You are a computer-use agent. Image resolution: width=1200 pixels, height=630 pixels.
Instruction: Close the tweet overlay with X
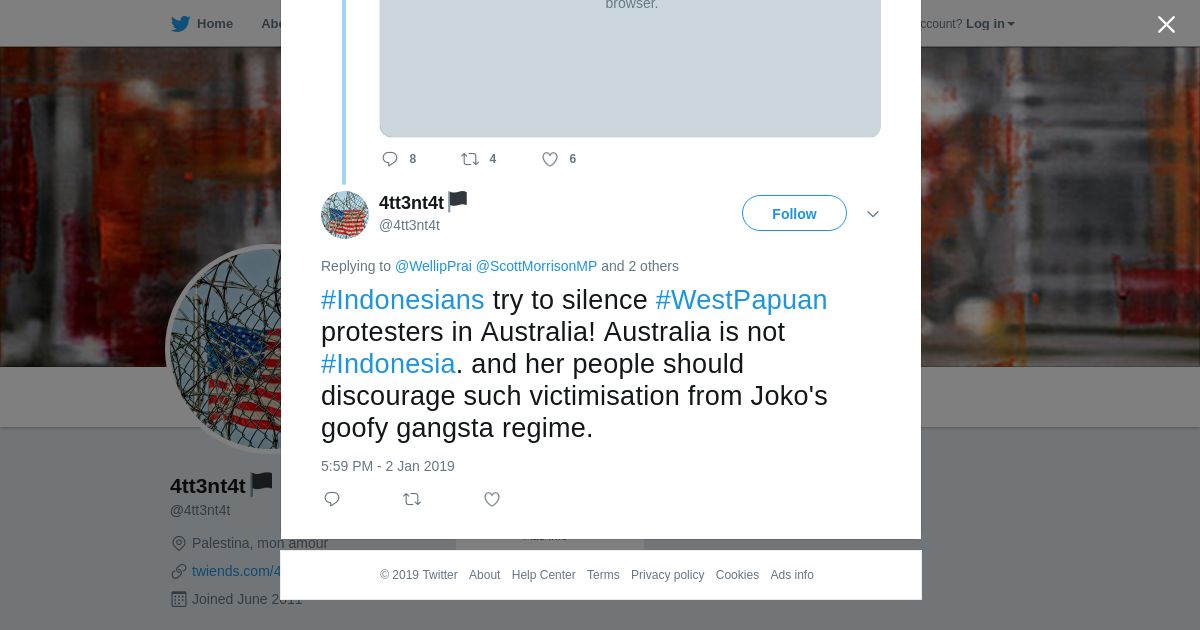1166,25
